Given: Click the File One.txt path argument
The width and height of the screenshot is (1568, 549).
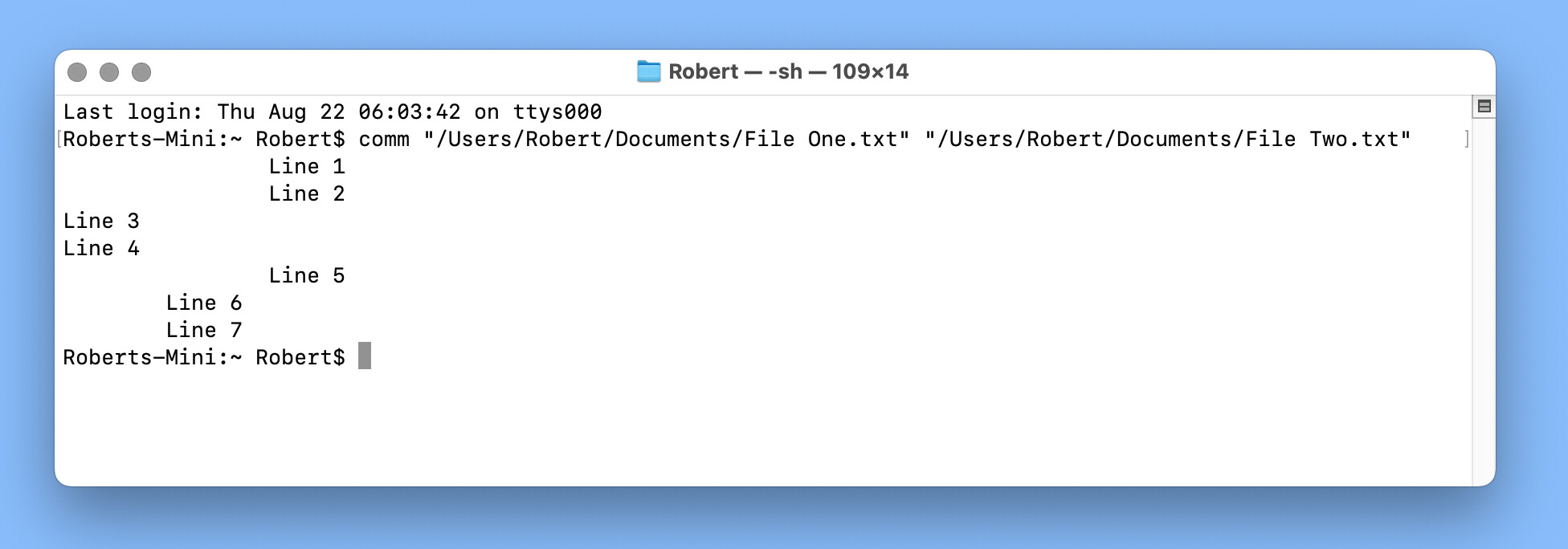Looking at the screenshot, I should (667, 139).
